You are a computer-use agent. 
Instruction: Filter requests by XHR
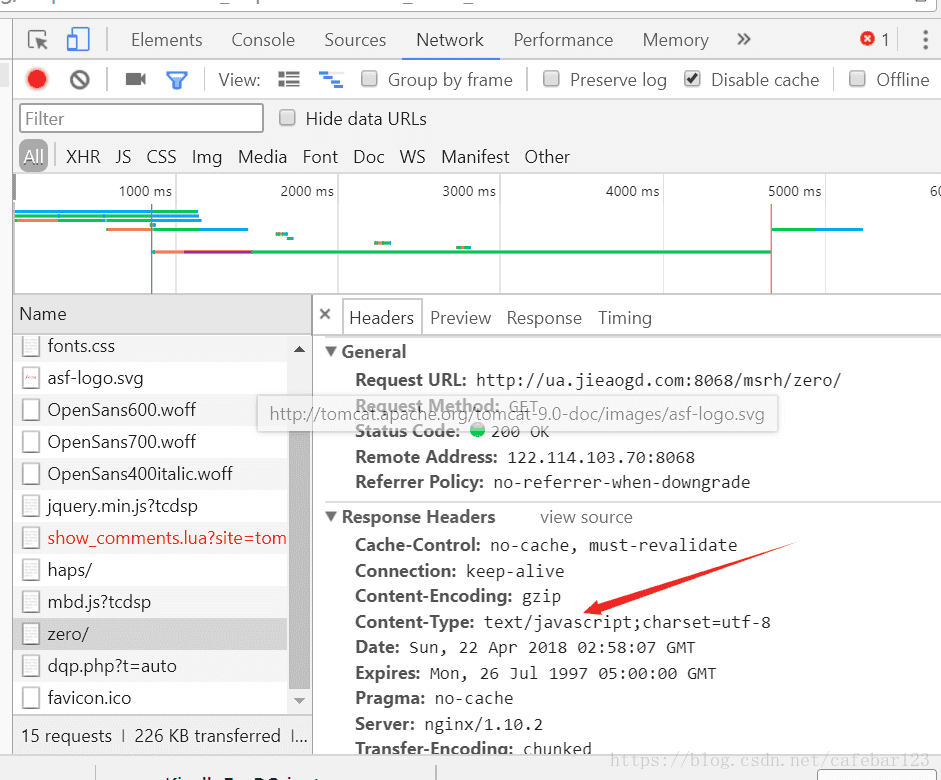[83, 157]
